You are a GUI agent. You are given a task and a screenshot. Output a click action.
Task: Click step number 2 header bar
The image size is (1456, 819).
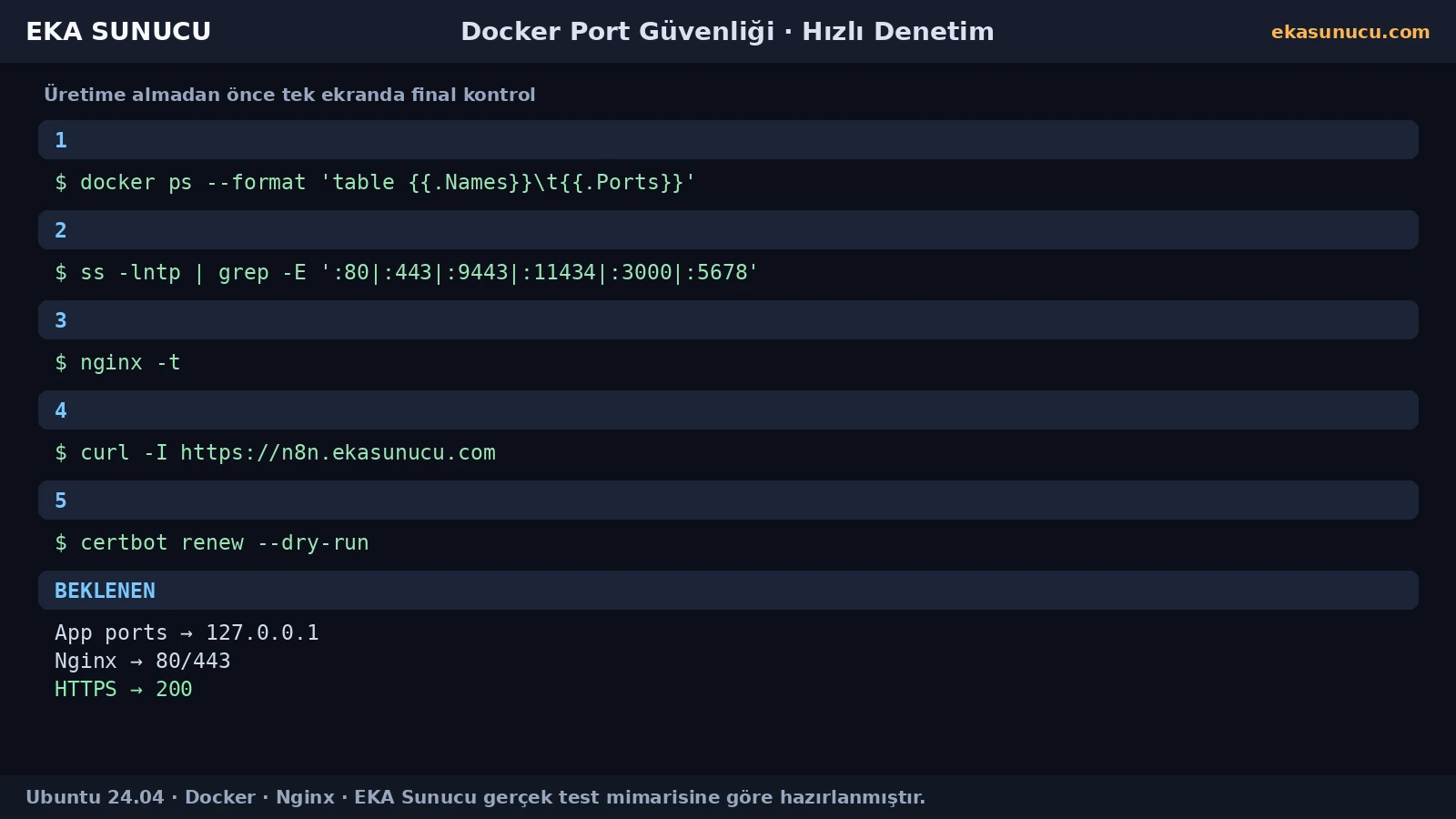coord(728,230)
